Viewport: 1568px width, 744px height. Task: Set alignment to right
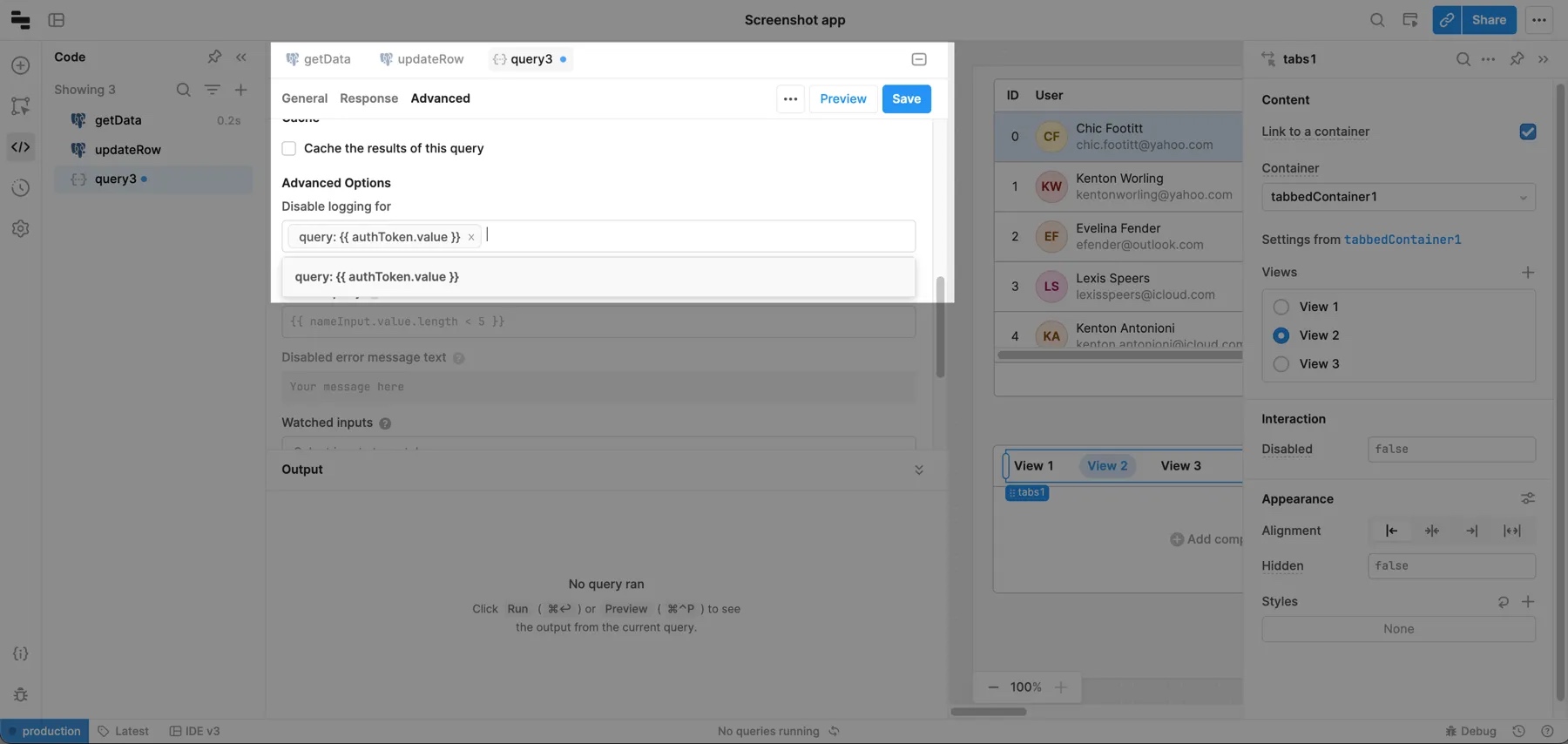click(x=1472, y=531)
